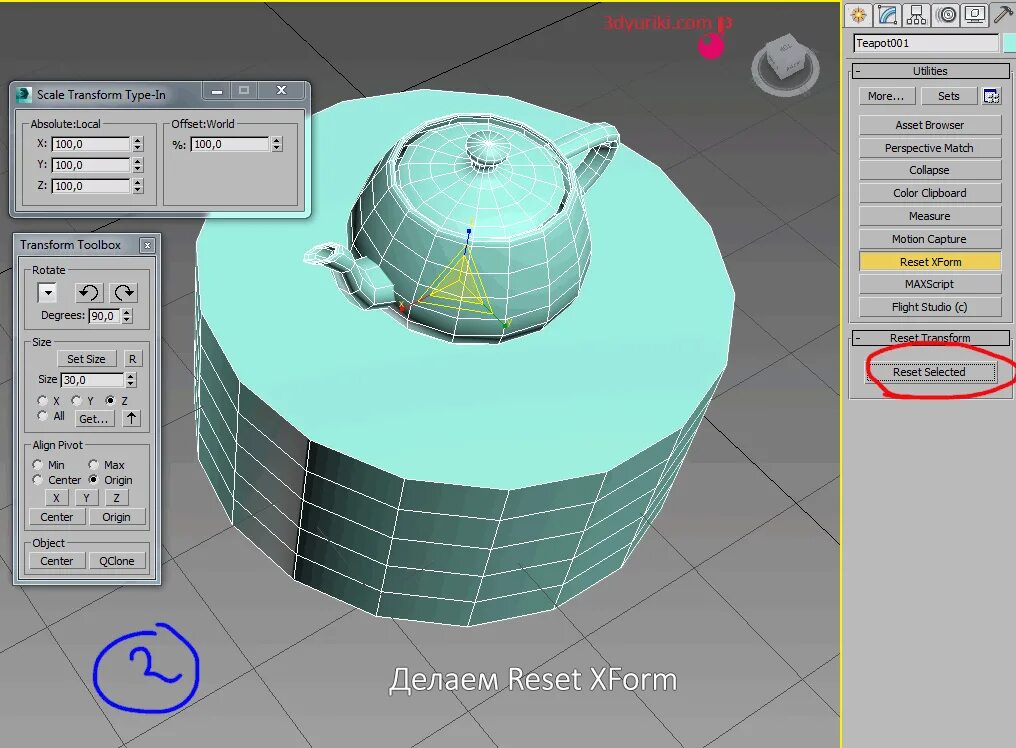
Task: Click the Absolute Local X spinner
Action: (x=137, y=144)
